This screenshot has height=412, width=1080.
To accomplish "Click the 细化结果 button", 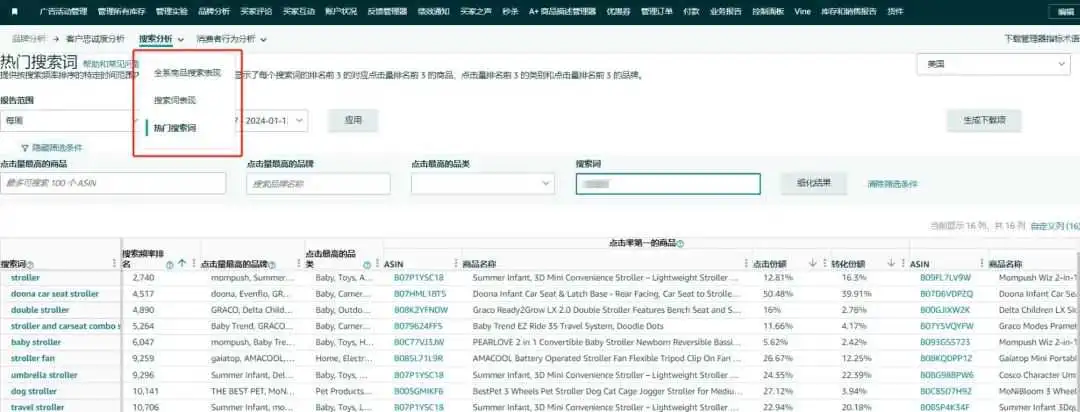I will (813, 183).
